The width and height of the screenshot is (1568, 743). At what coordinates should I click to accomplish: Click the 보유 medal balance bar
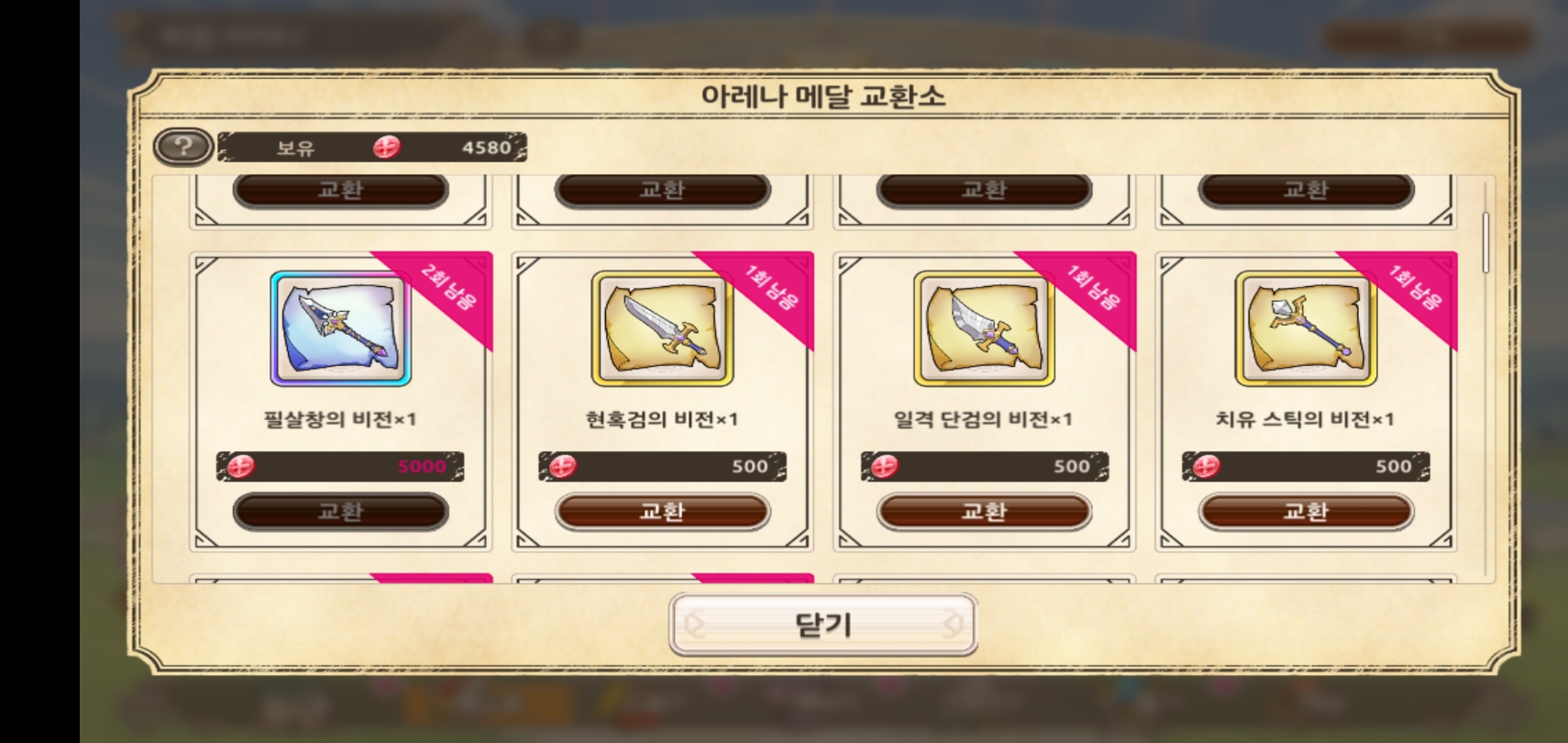click(372, 147)
